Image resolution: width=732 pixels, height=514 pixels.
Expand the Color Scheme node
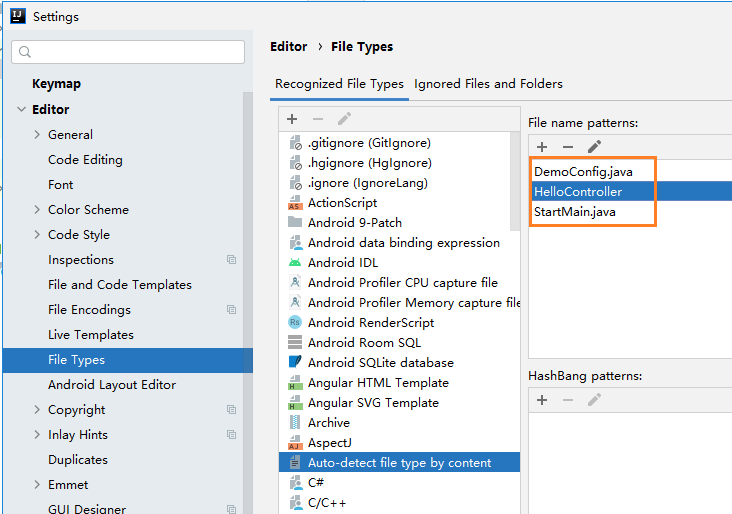37,210
